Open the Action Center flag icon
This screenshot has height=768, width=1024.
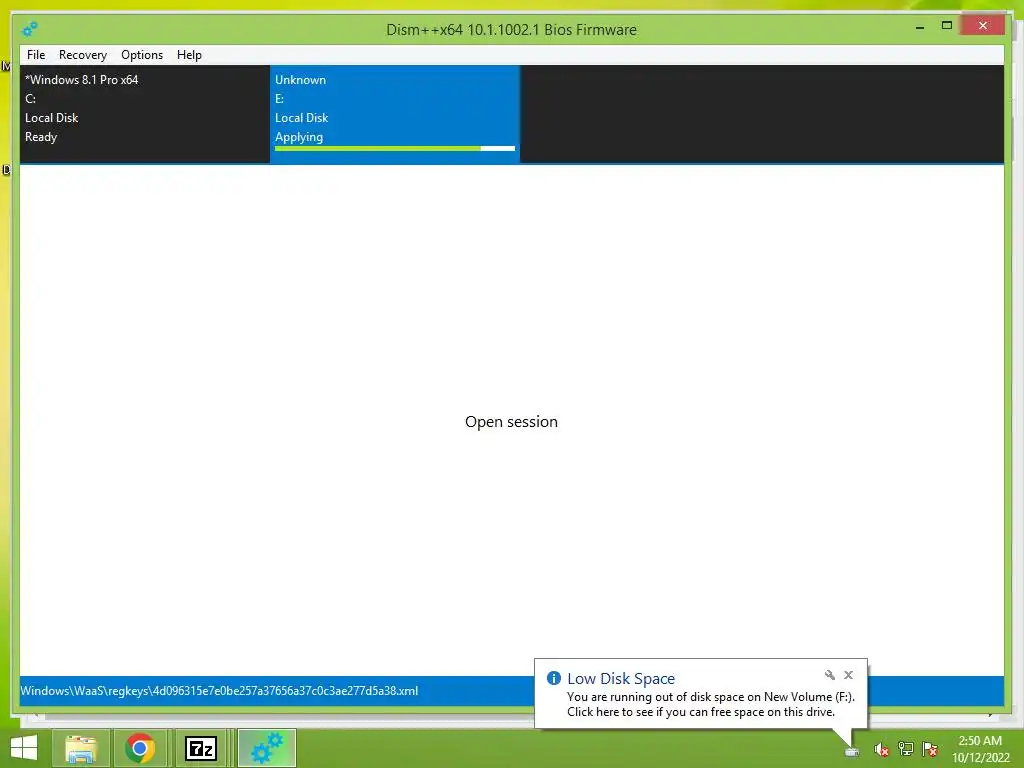(930, 749)
